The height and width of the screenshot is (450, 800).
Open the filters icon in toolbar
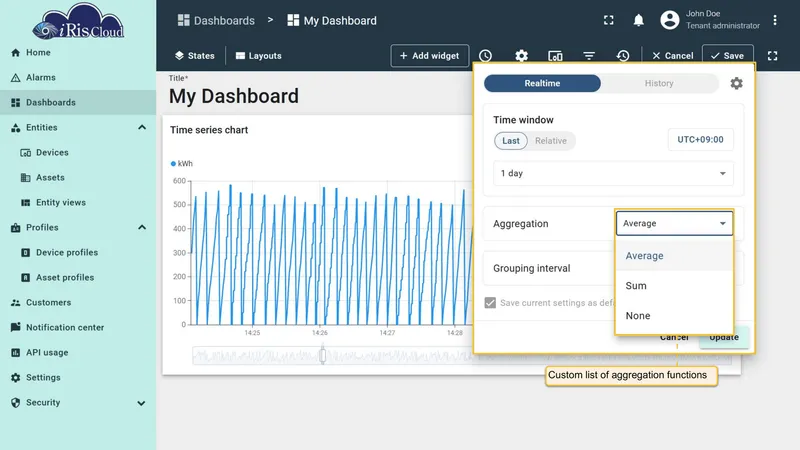[589, 56]
